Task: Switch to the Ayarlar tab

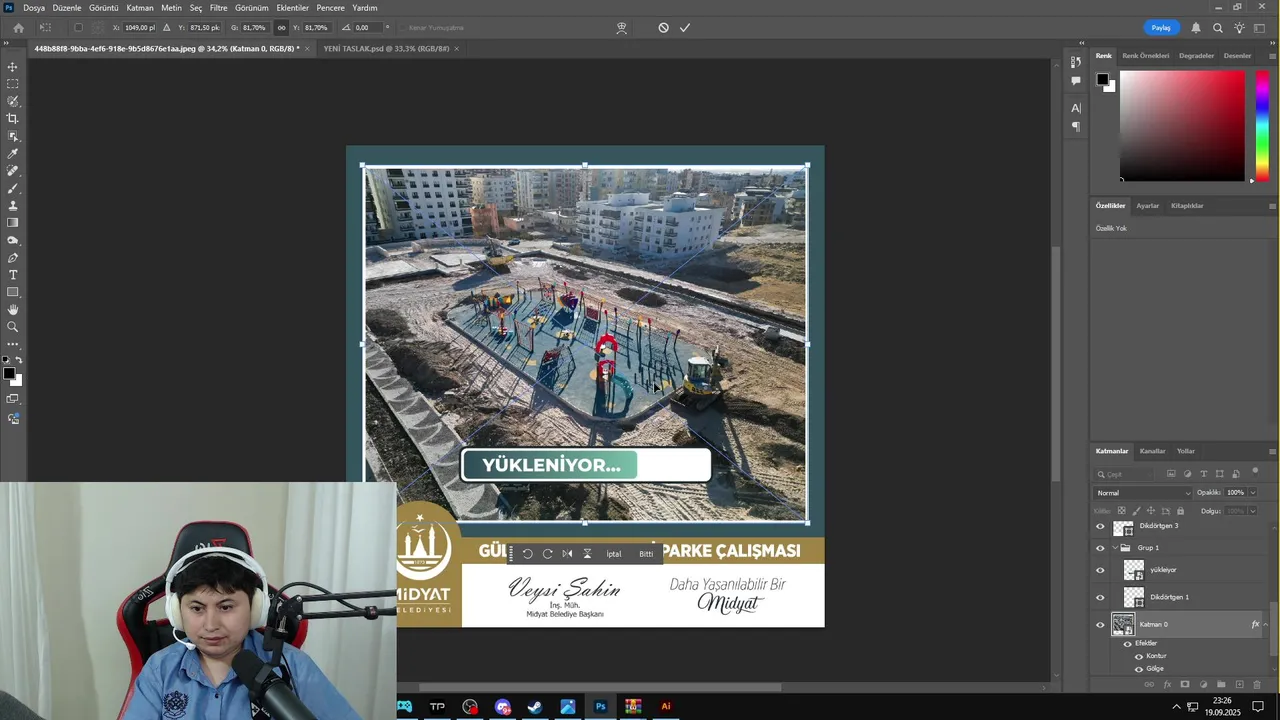Action: (1148, 206)
